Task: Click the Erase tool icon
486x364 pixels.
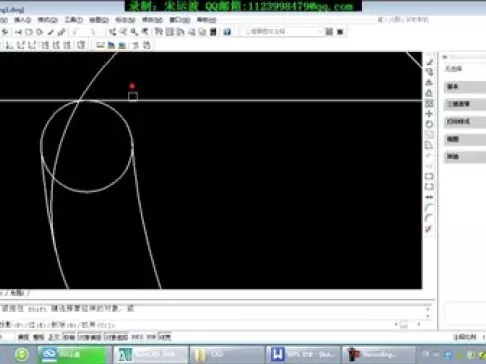Action: pyautogui.click(x=429, y=62)
